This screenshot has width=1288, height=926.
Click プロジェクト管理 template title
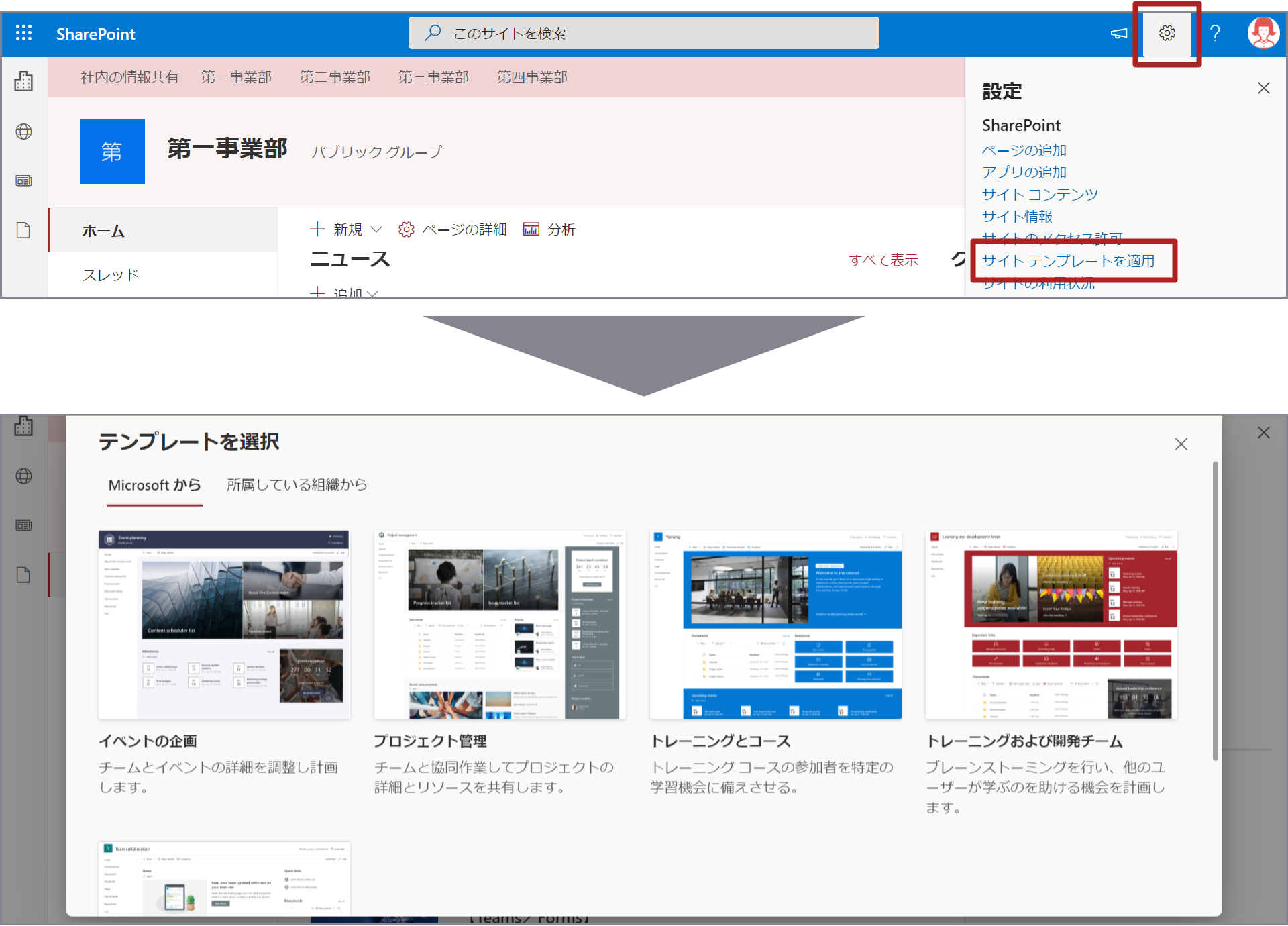point(430,741)
